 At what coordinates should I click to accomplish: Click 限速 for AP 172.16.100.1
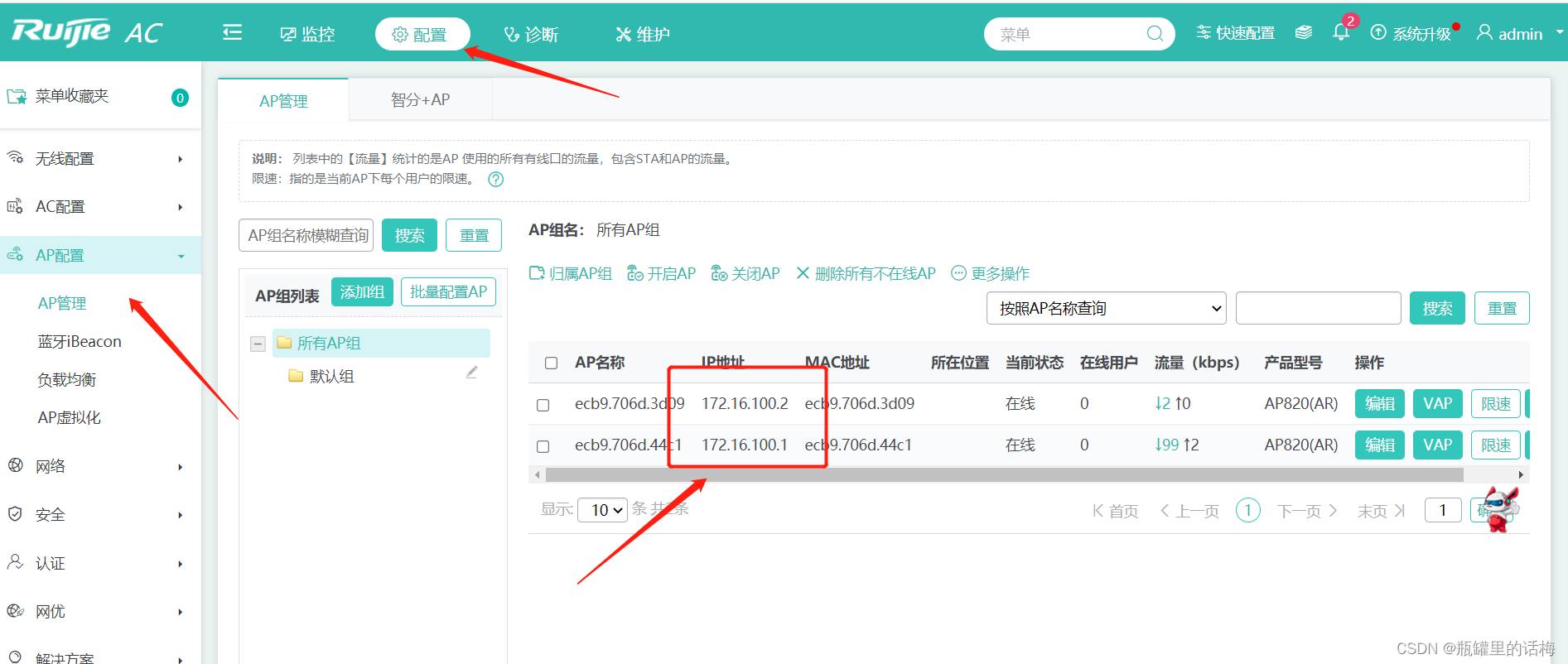click(1496, 445)
